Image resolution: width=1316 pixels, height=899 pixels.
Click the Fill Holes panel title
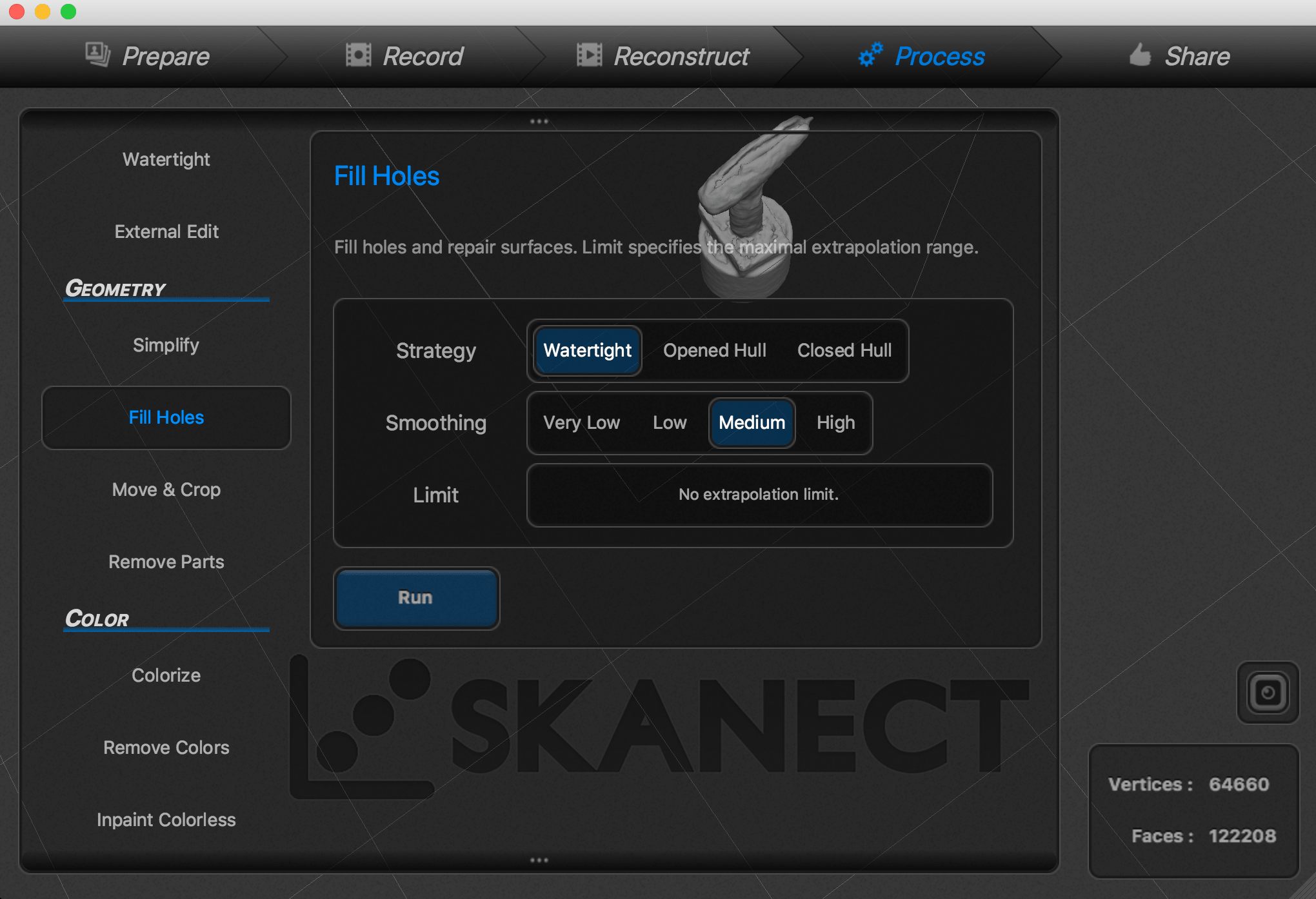point(386,176)
